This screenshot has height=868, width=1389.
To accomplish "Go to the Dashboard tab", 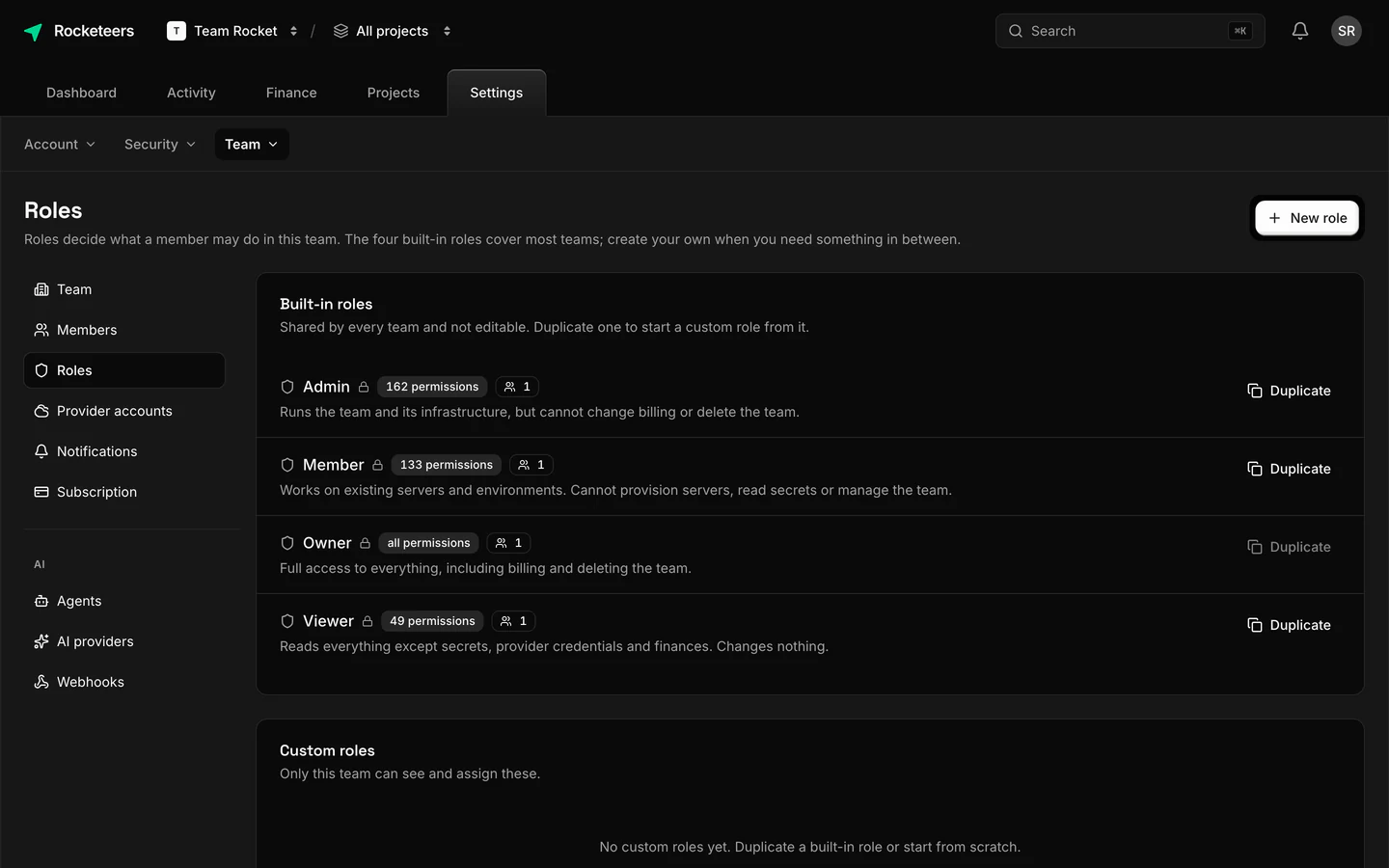I will click(81, 93).
